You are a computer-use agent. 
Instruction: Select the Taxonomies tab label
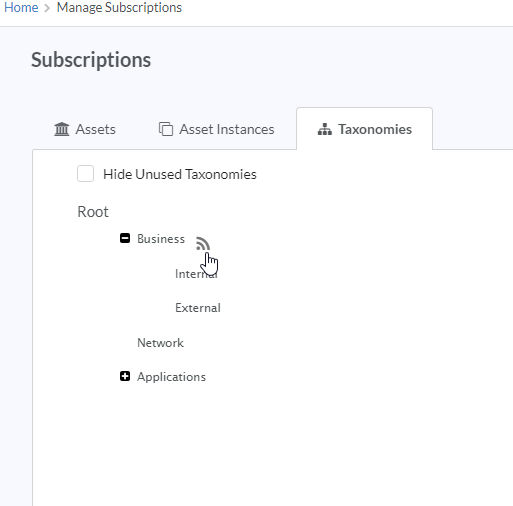[375, 129]
